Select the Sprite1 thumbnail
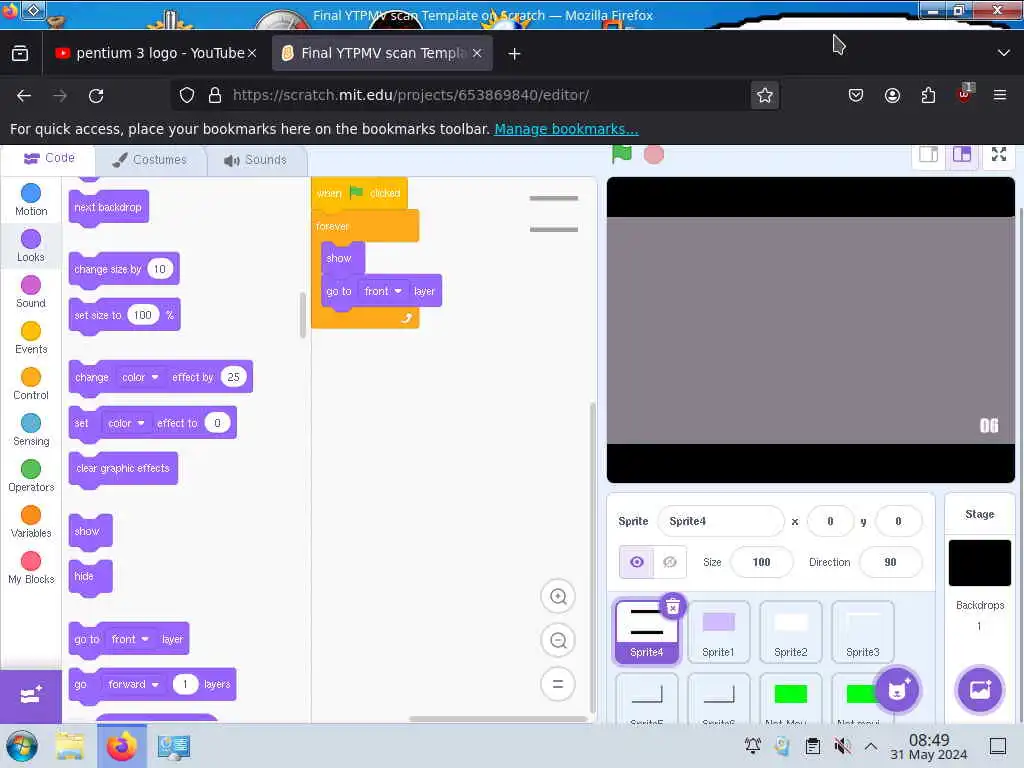 click(x=718, y=632)
